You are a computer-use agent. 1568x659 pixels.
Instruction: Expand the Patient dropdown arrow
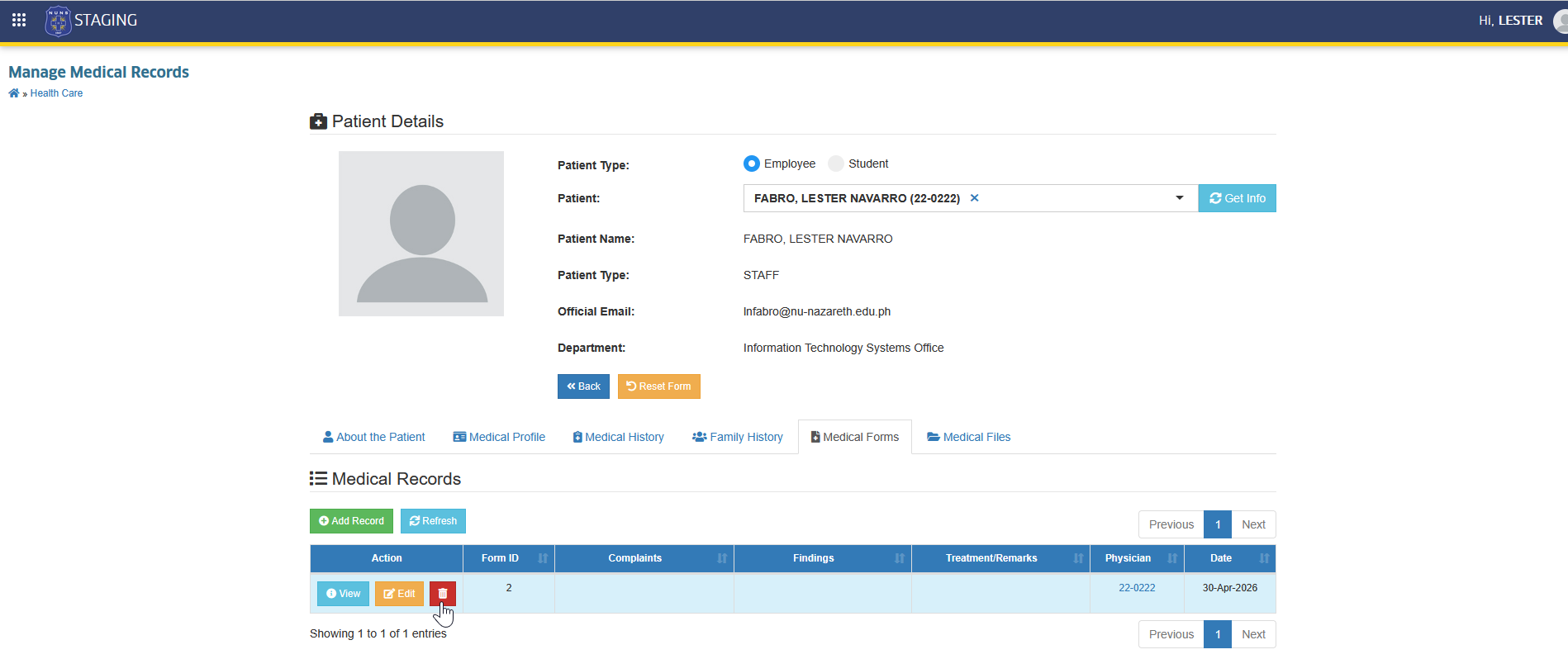[1180, 198]
